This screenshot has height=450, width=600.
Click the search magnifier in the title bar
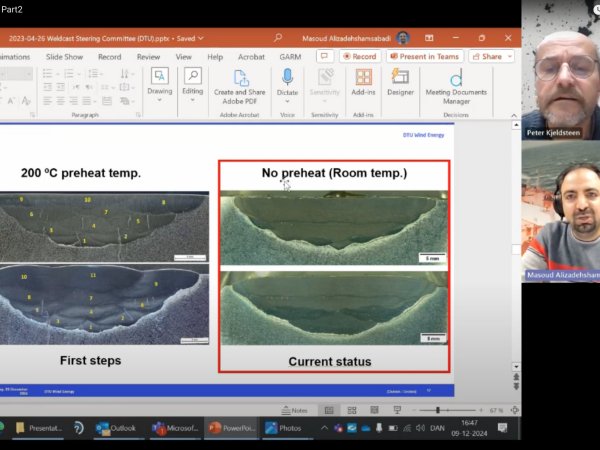click(x=278, y=38)
